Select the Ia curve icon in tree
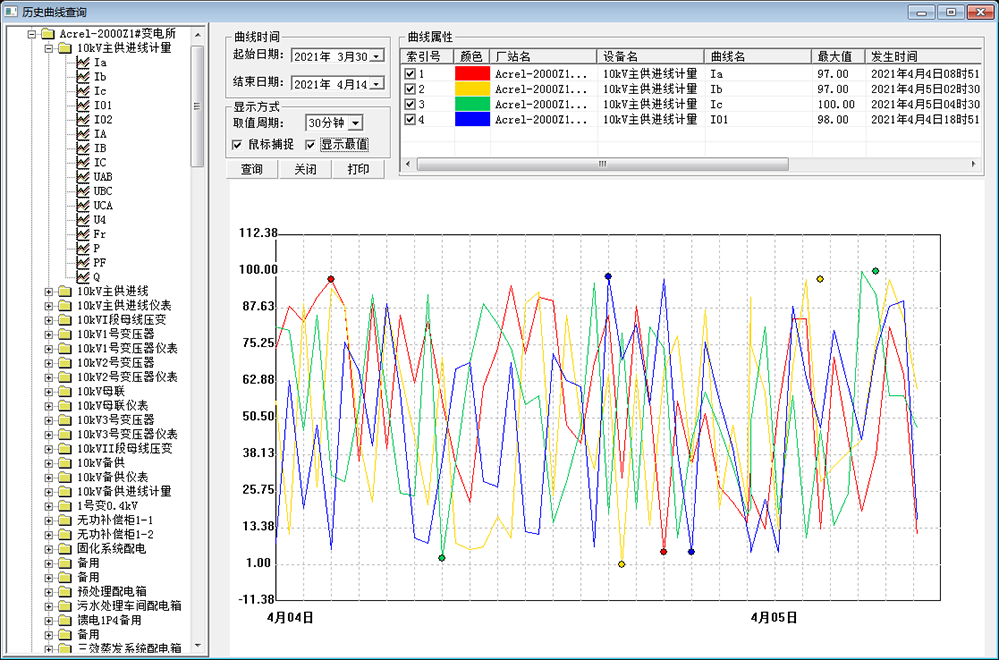 83,62
